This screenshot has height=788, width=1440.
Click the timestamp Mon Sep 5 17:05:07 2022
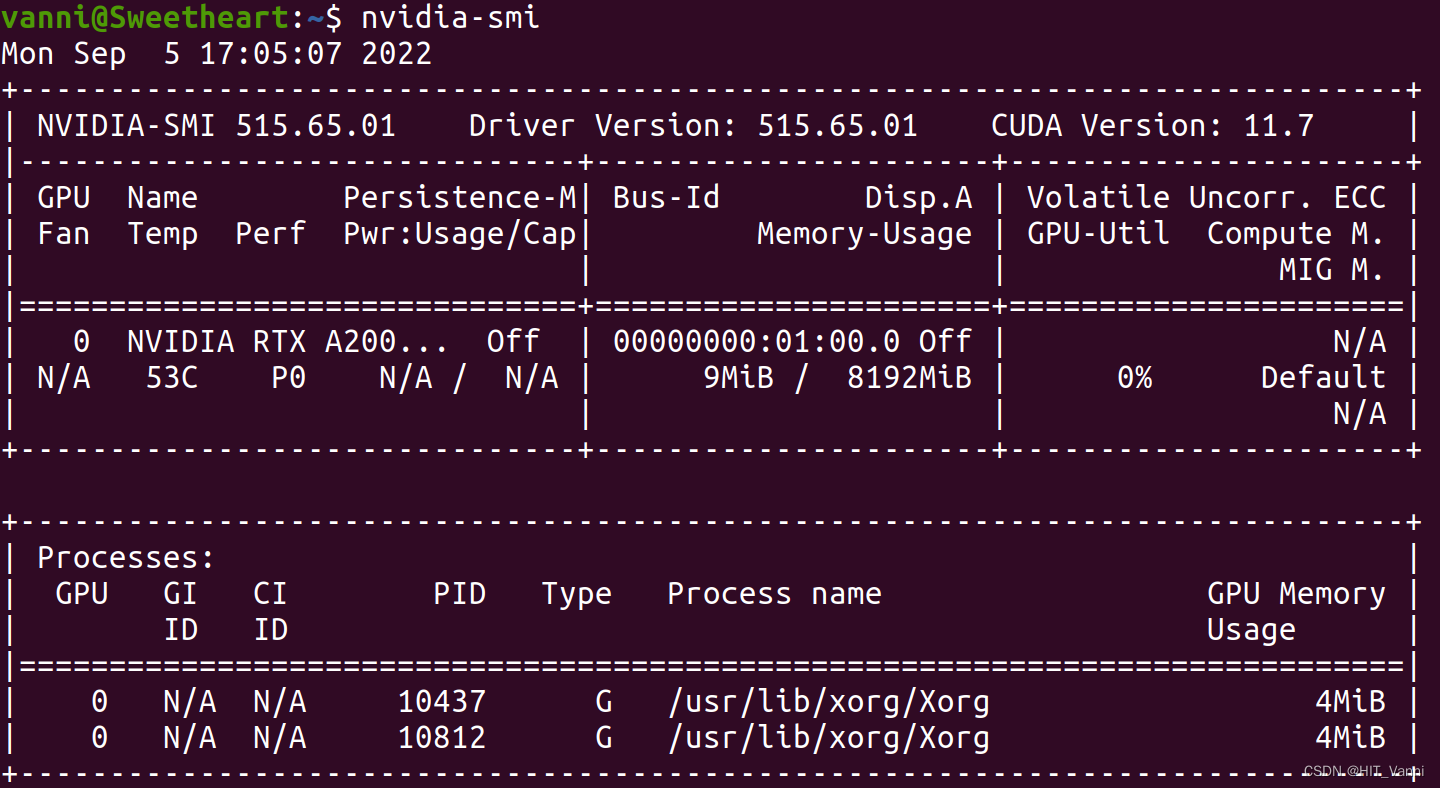(x=217, y=53)
